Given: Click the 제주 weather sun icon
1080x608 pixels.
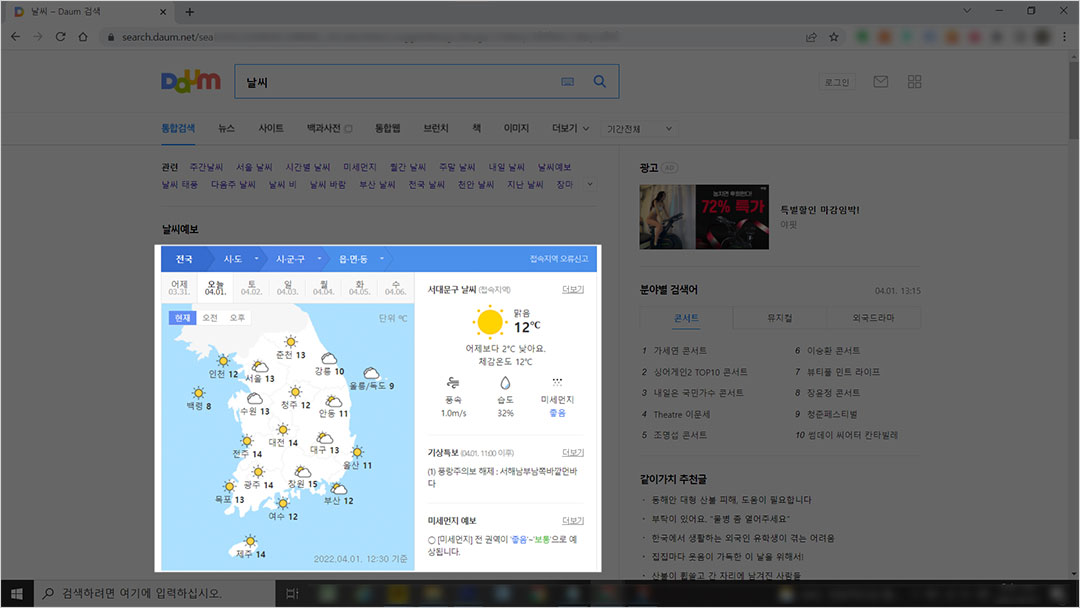Looking at the screenshot, I should [250, 541].
